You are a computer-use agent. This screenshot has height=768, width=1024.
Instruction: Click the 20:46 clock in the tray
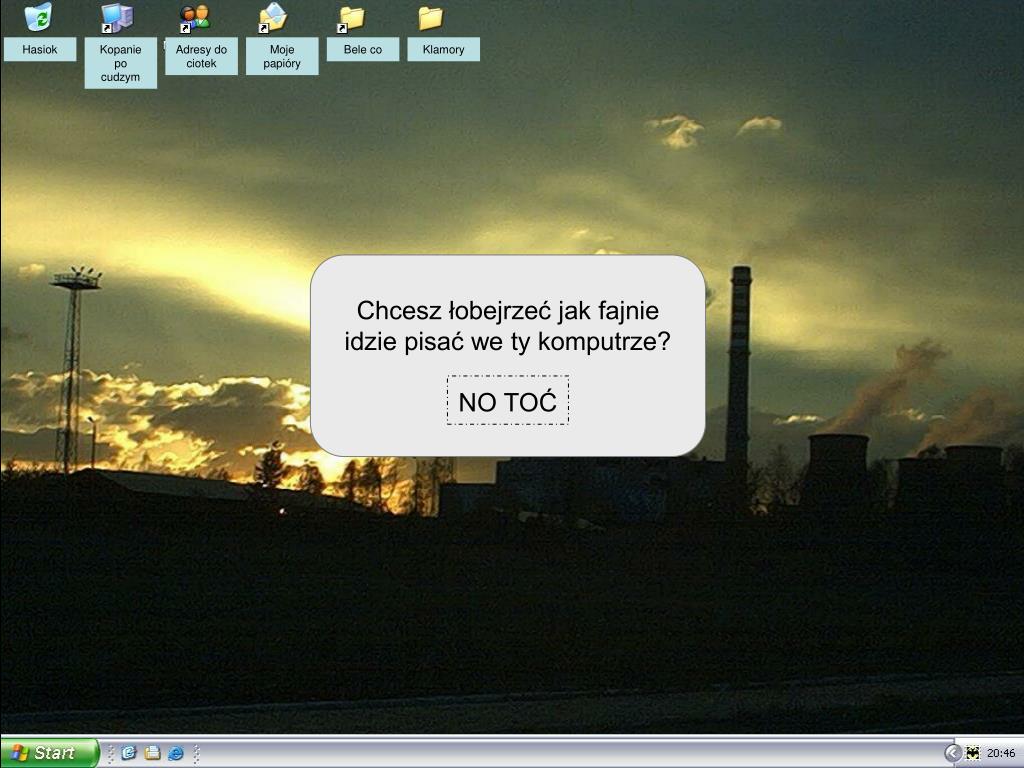(1001, 754)
